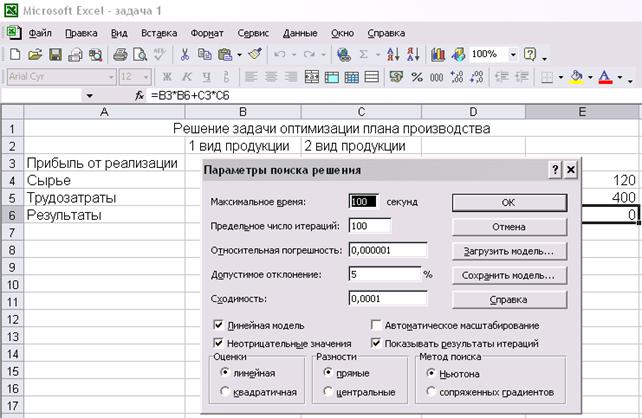Click the Сходимость input field
Image resolution: width=642 pixels, height=418 pixels.
388,298
